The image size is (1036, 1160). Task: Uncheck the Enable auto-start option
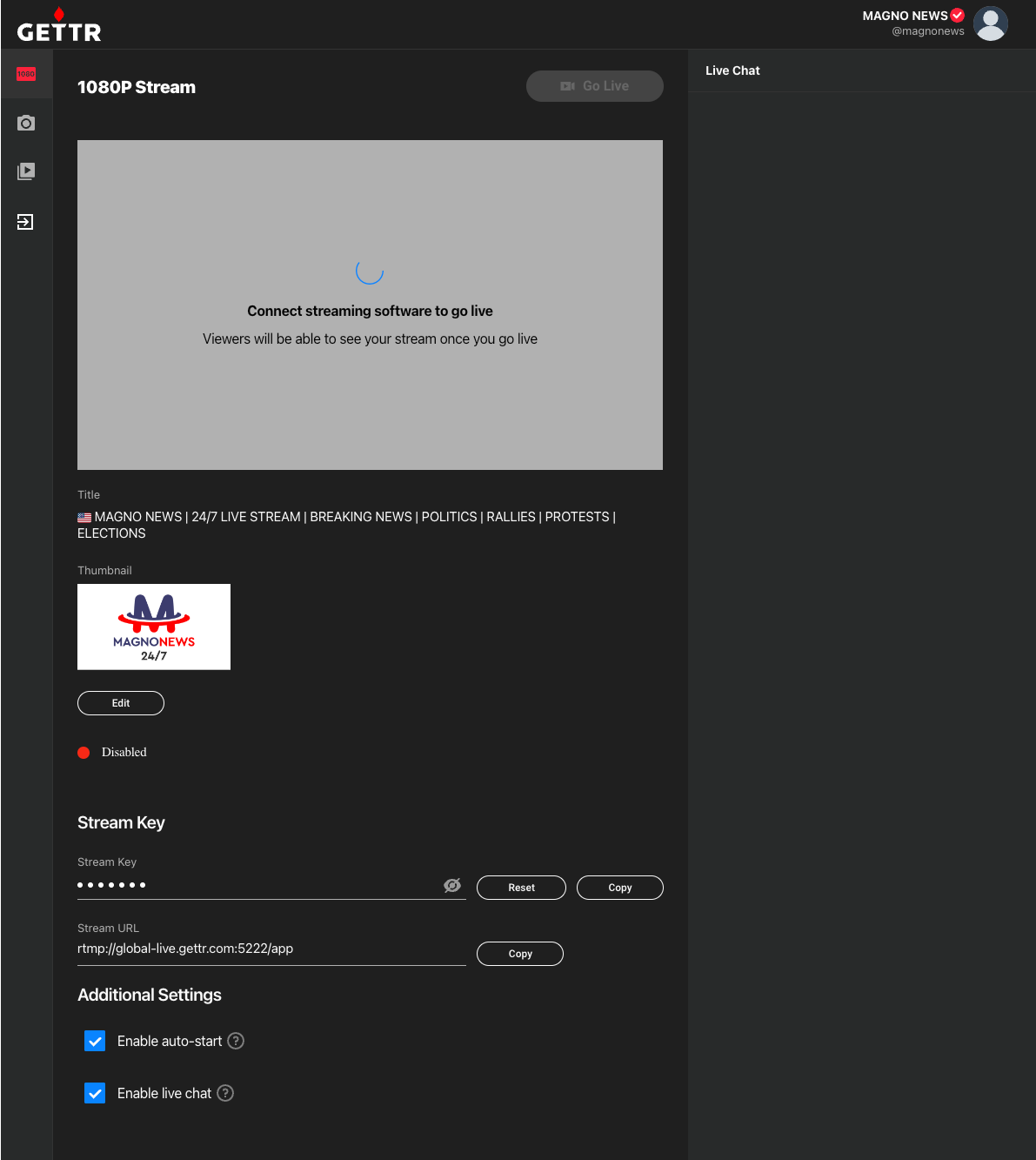[95, 1041]
